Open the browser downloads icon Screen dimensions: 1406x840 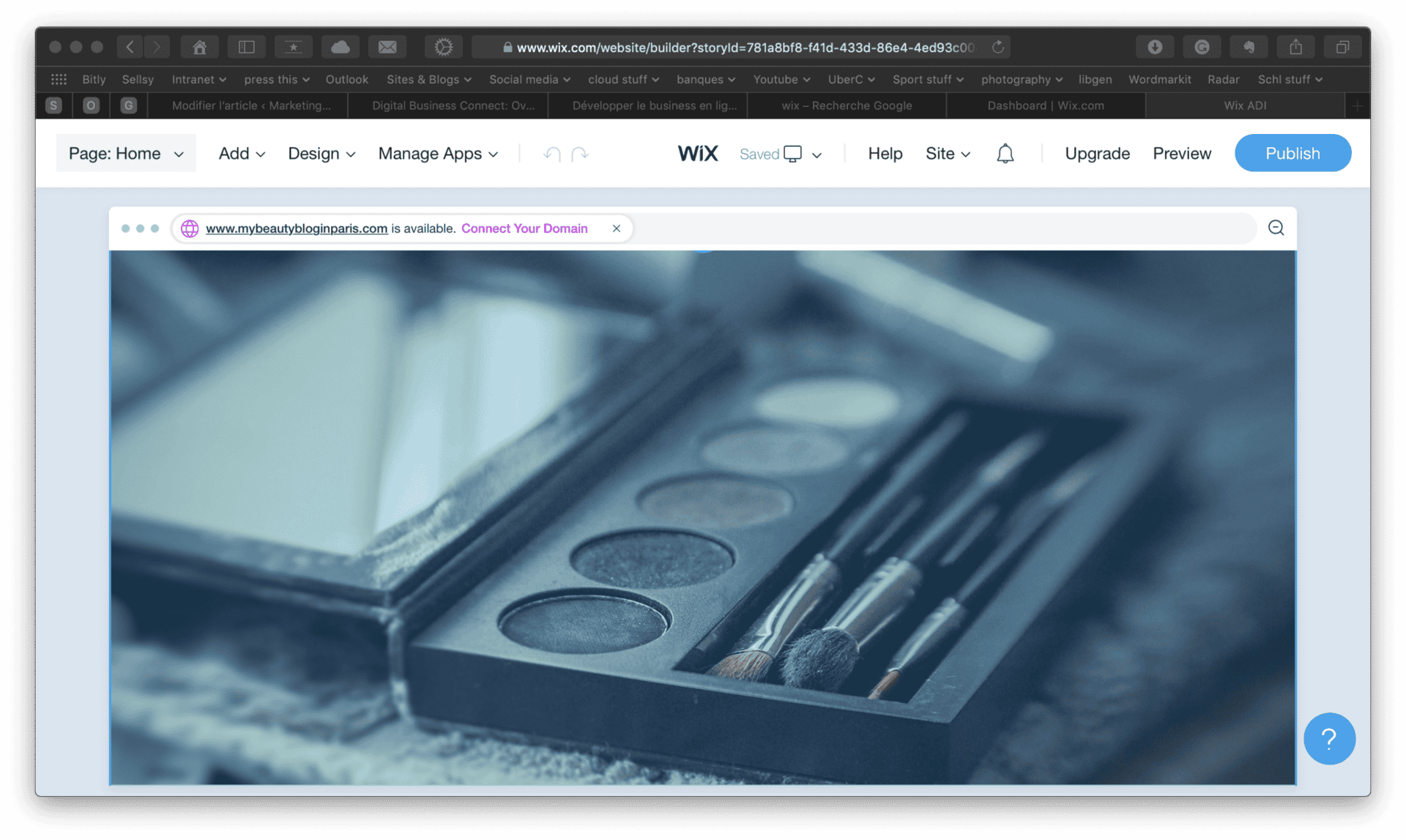(1155, 47)
